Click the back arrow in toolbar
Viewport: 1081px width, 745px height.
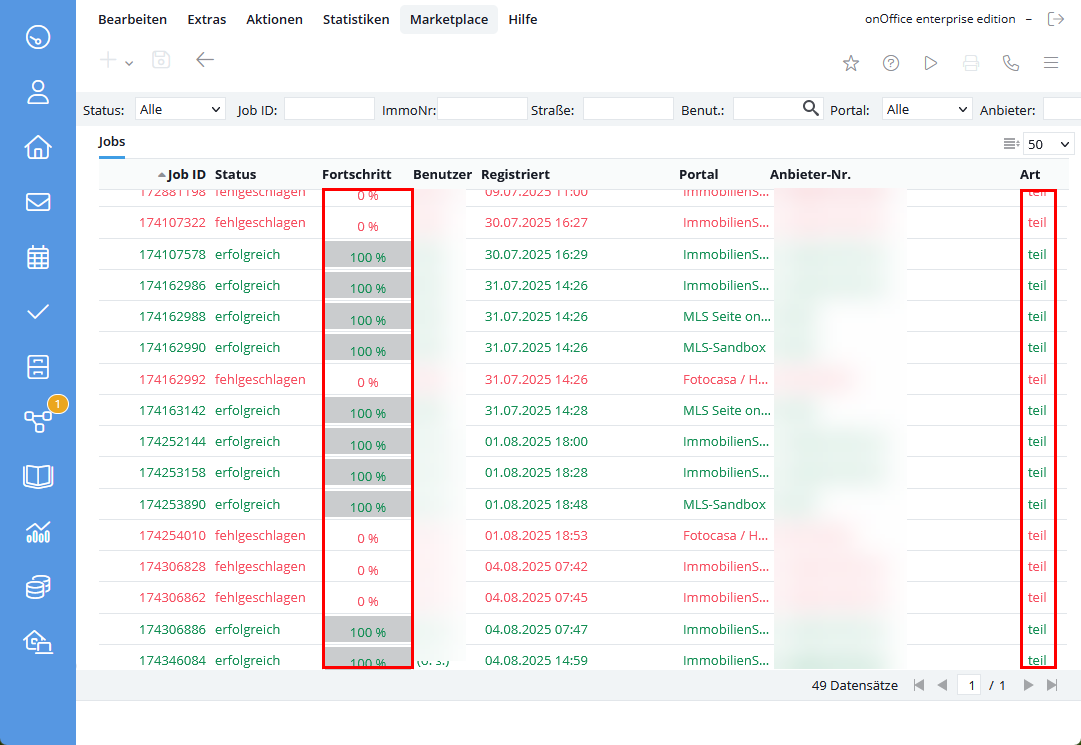click(x=205, y=60)
